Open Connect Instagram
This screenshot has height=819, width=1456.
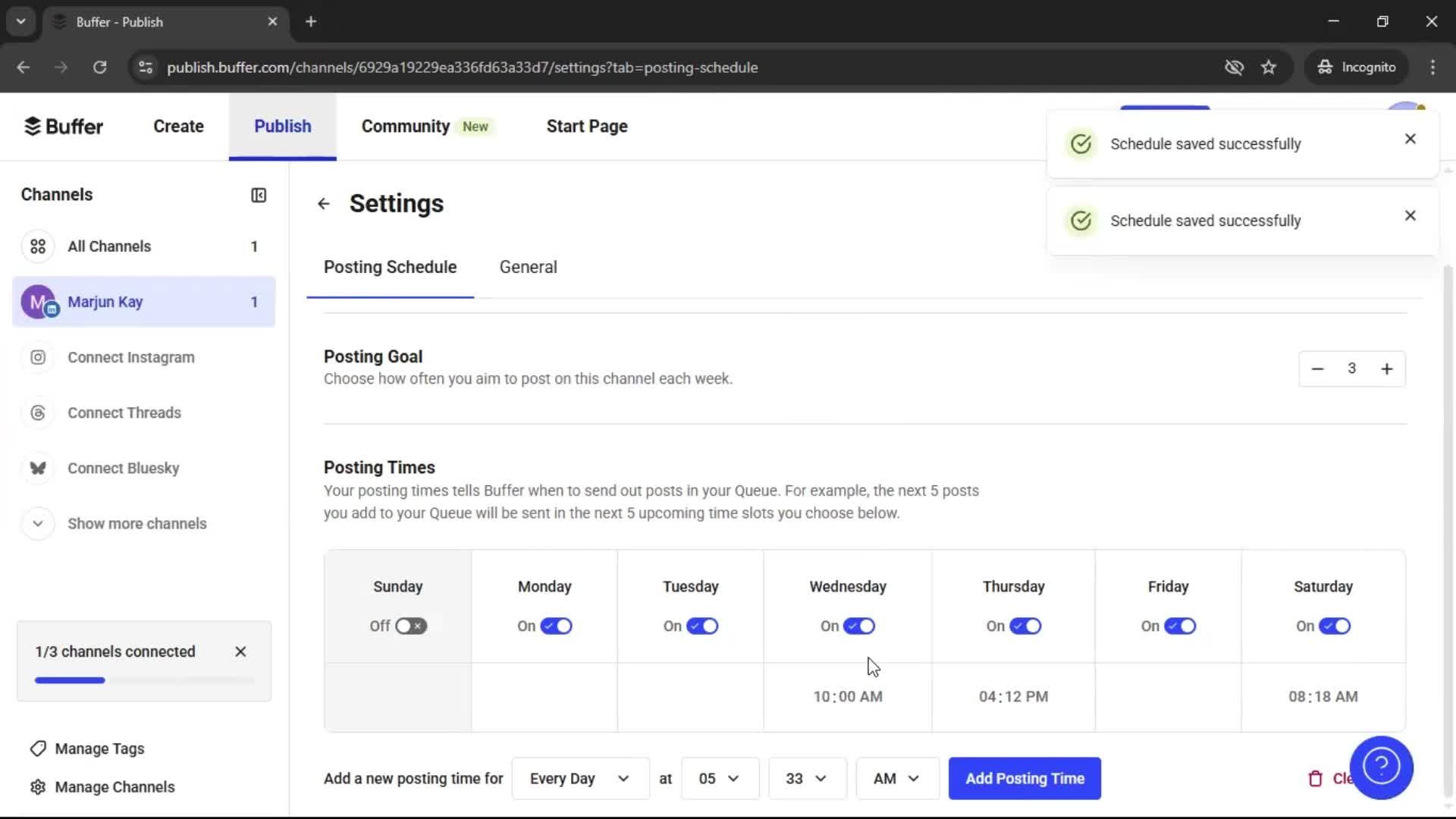130,357
